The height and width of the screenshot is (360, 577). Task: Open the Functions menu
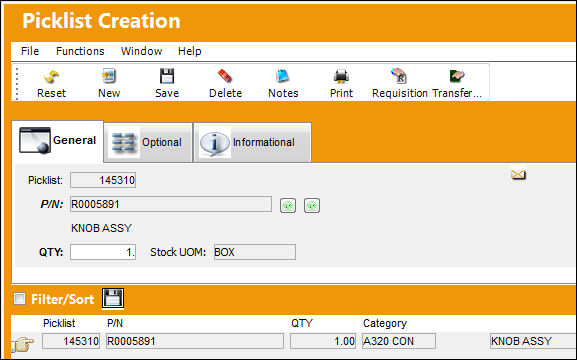click(x=80, y=51)
